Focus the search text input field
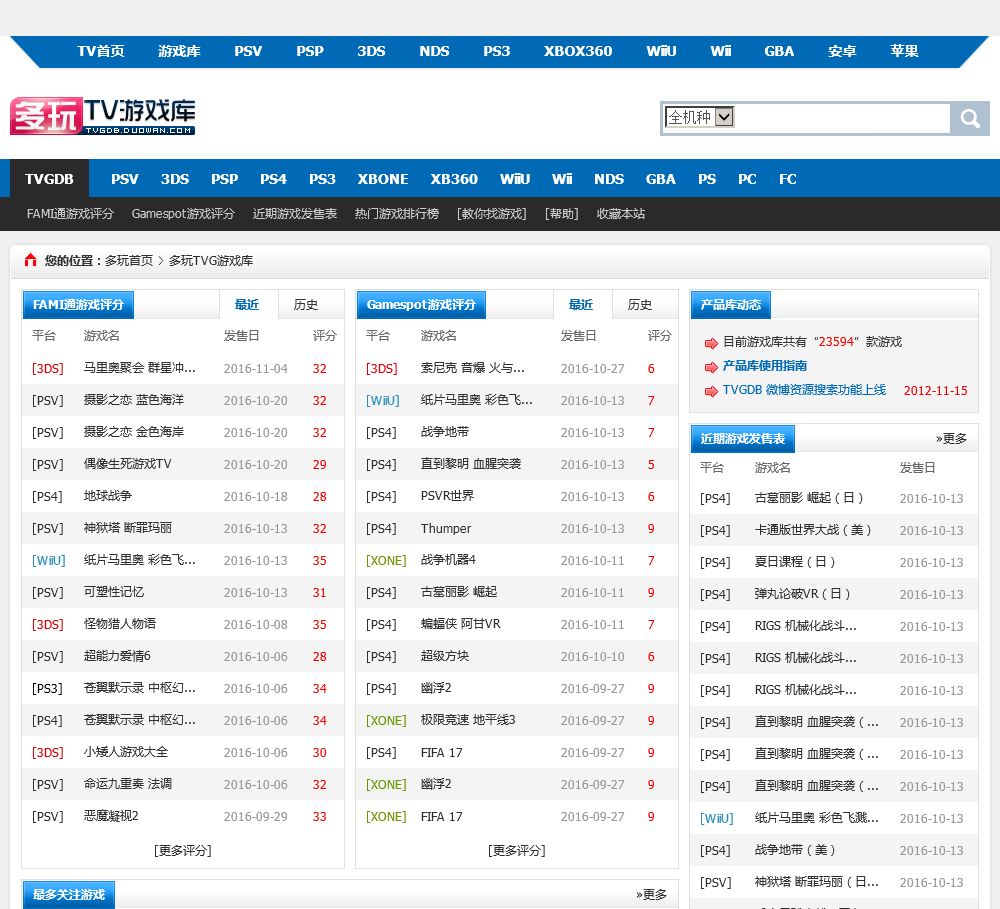The width and height of the screenshot is (1000, 909). pos(841,118)
